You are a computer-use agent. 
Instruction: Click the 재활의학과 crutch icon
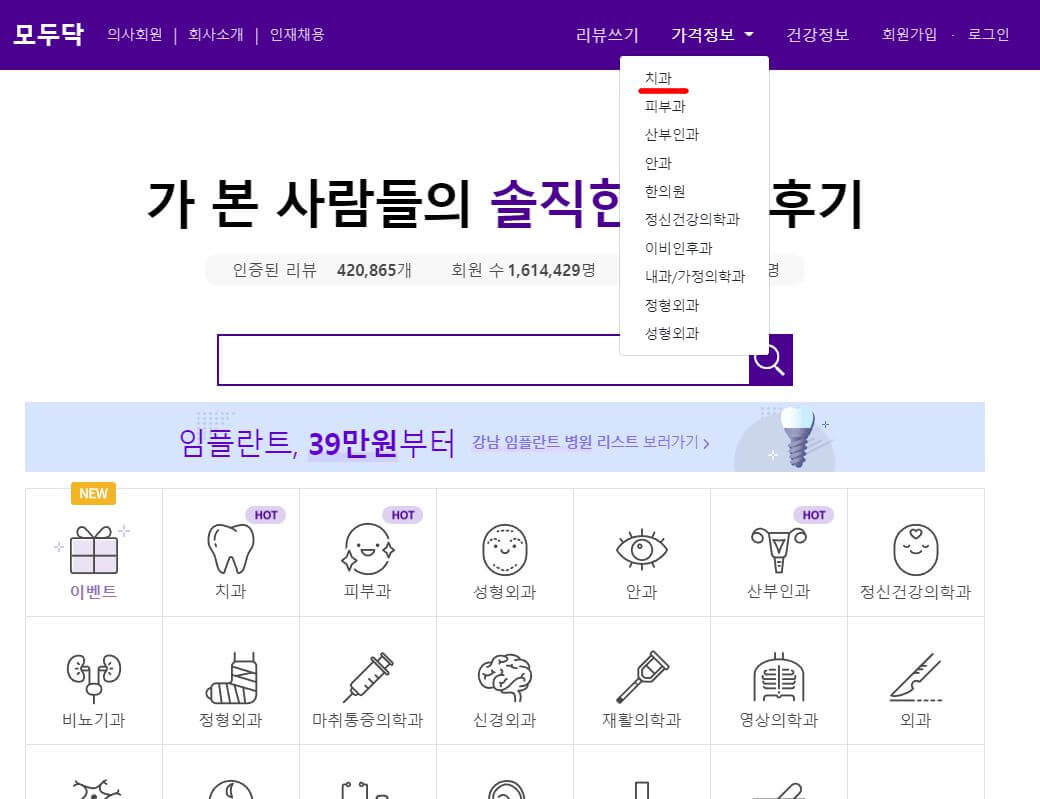(642, 676)
